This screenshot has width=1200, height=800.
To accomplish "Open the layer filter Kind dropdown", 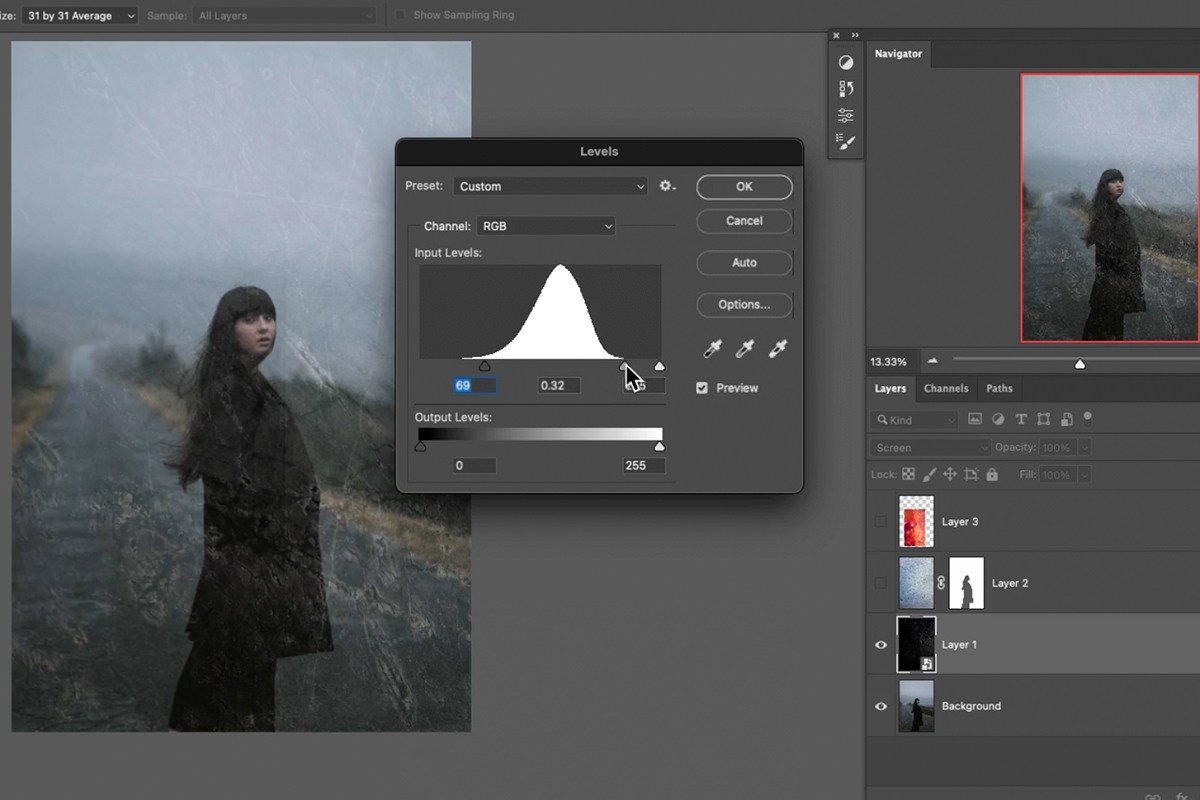I will coord(914,420).
